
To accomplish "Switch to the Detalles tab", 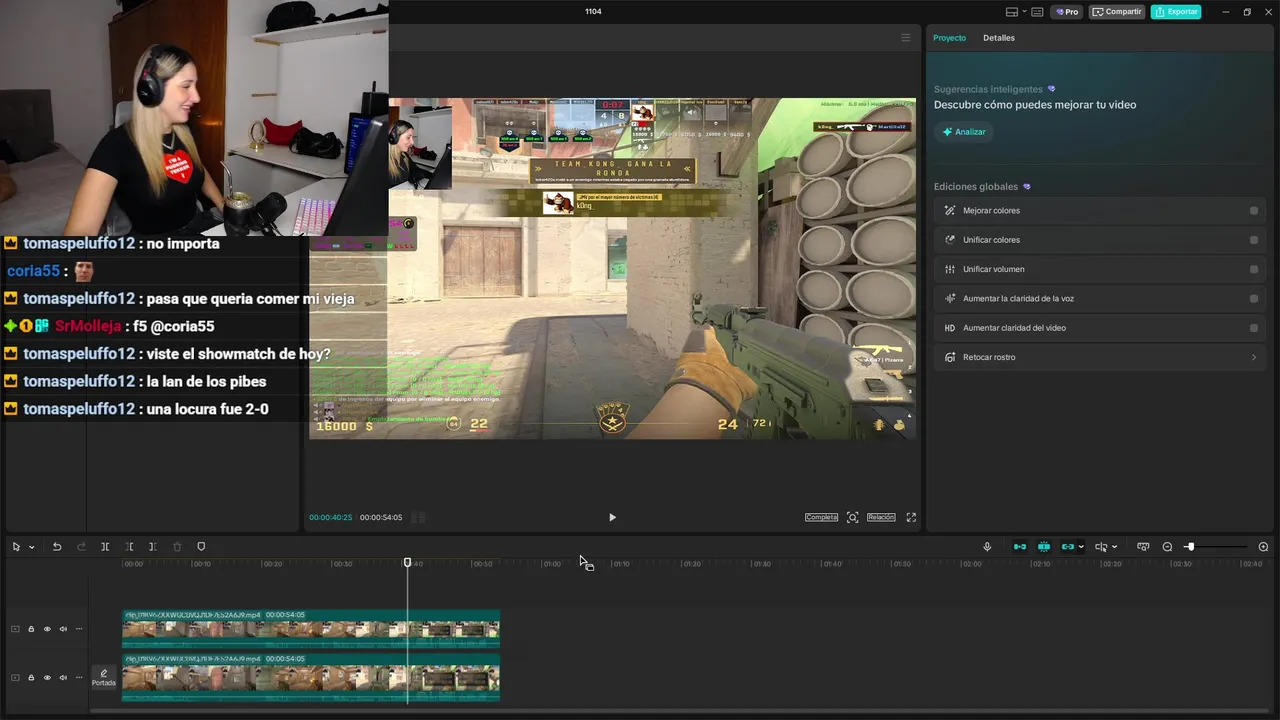I will pos(998,38).
